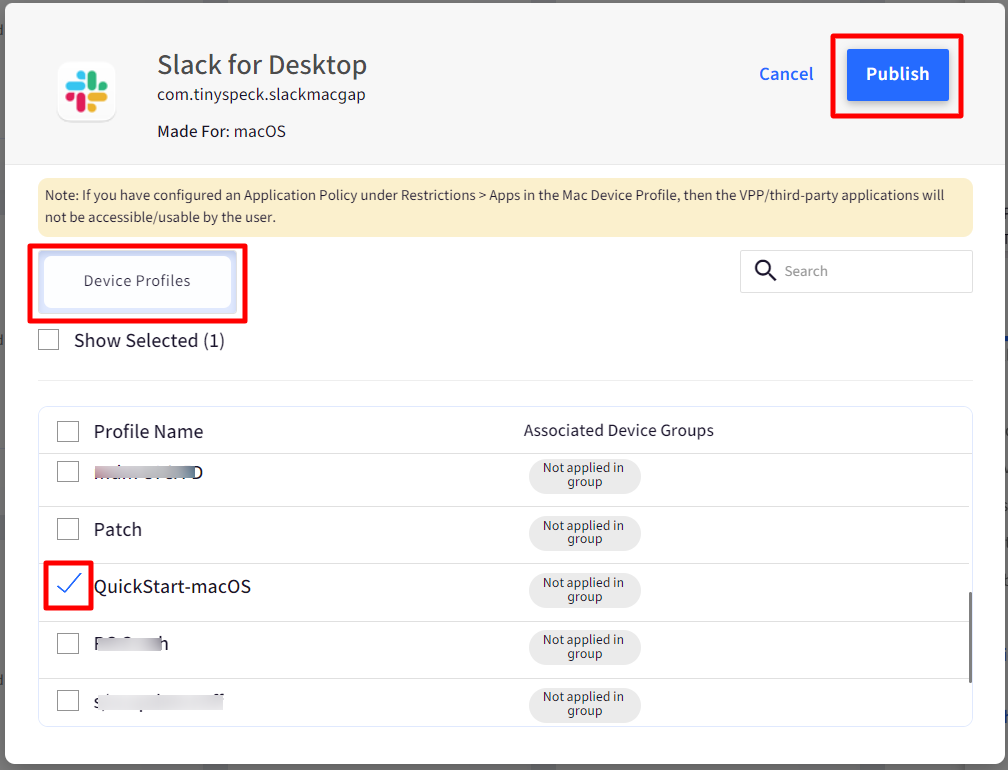Select all profiles via Profile Name checkbox
This screenshot has width=1008, height=770.
click(68, 431)
